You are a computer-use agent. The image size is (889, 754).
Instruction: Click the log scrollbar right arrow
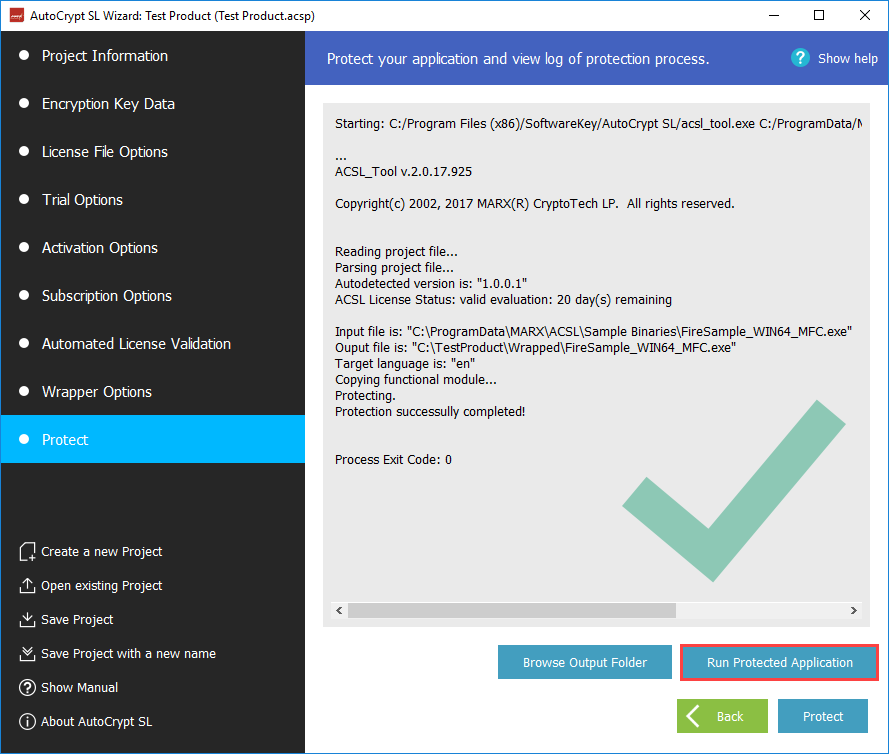pyautogui.click(x=854, y=611)
